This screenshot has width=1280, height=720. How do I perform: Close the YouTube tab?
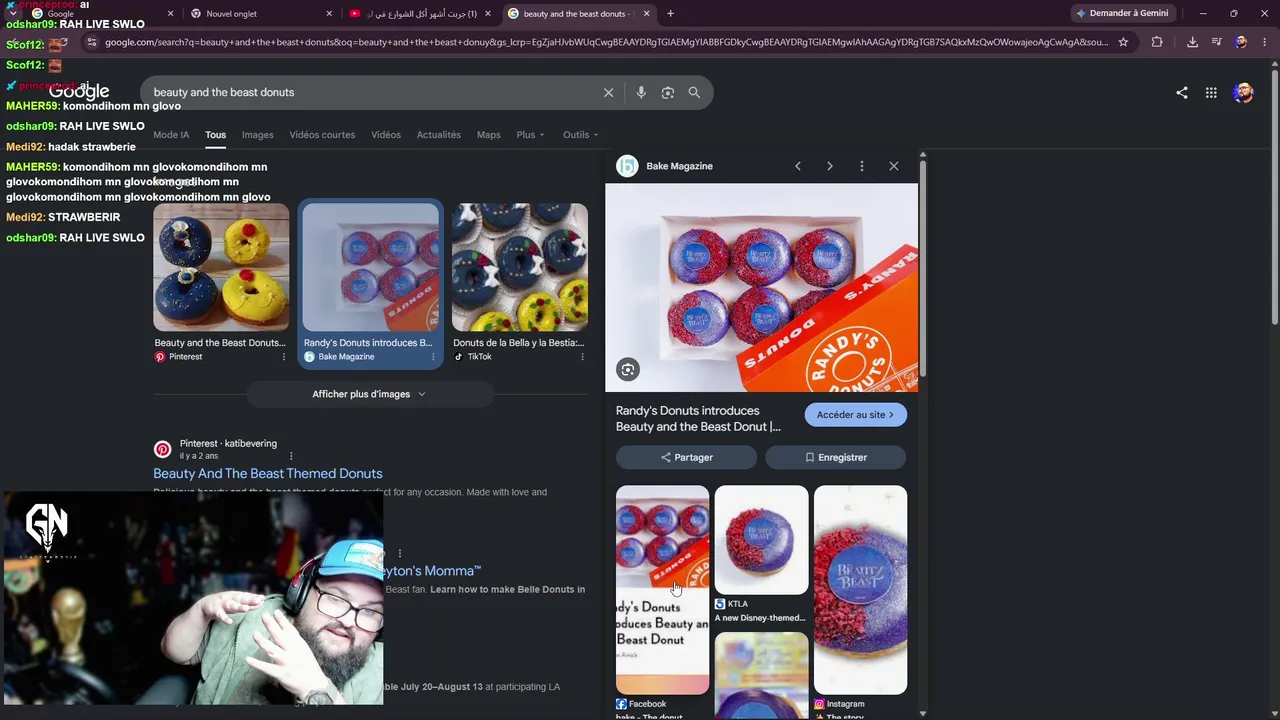[488, 14]
